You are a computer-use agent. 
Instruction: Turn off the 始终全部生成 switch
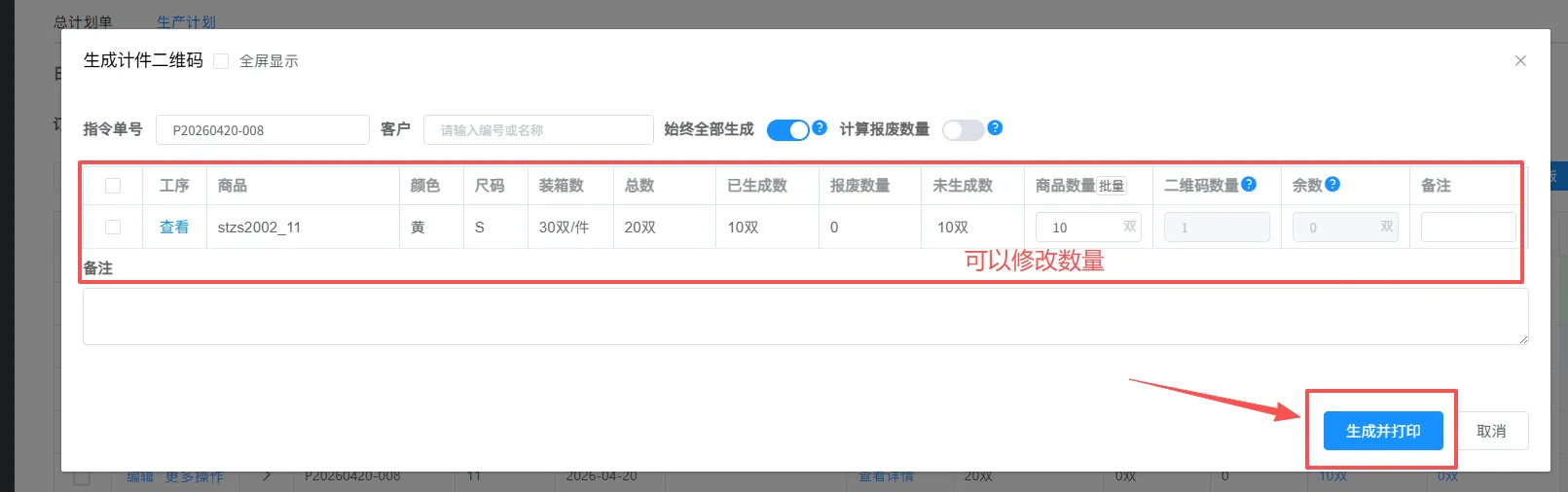(x=787, y=130)
